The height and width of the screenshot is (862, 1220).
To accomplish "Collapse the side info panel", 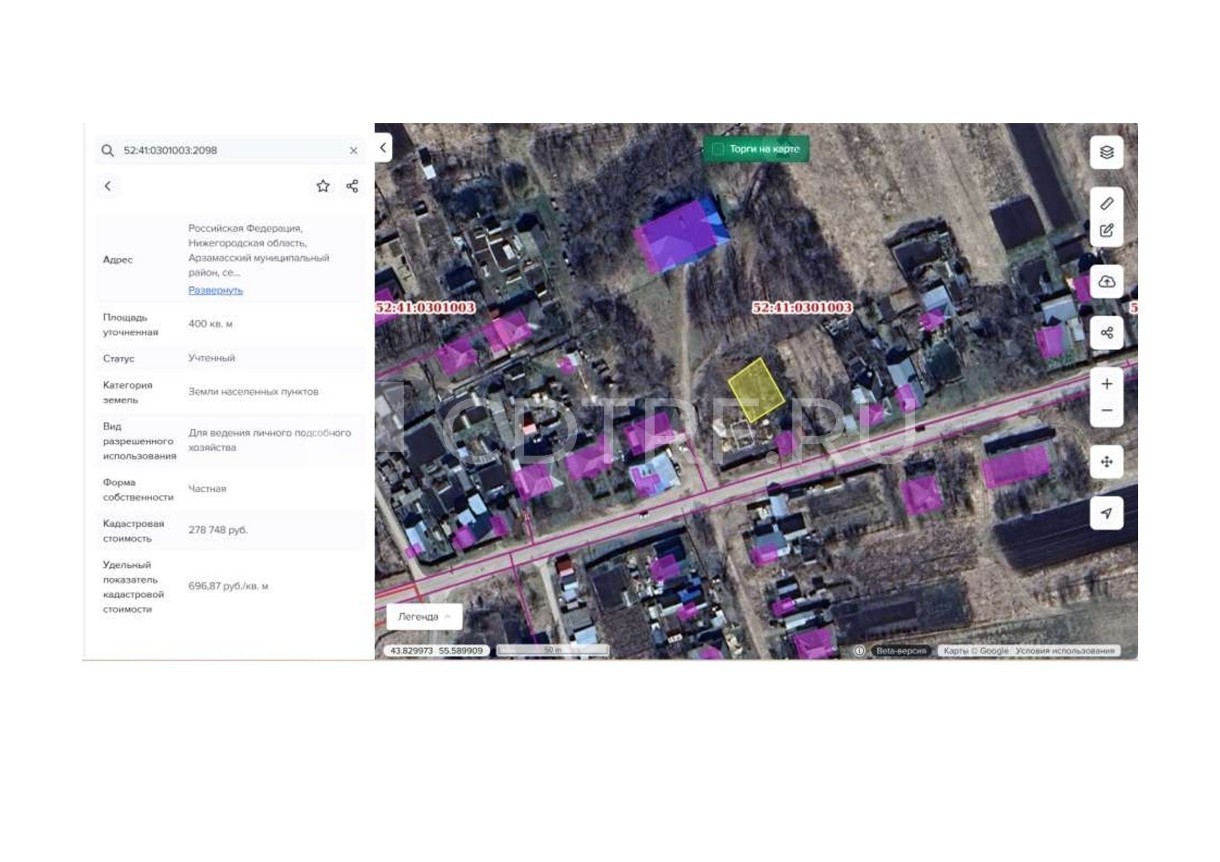I will pos(383,148).
